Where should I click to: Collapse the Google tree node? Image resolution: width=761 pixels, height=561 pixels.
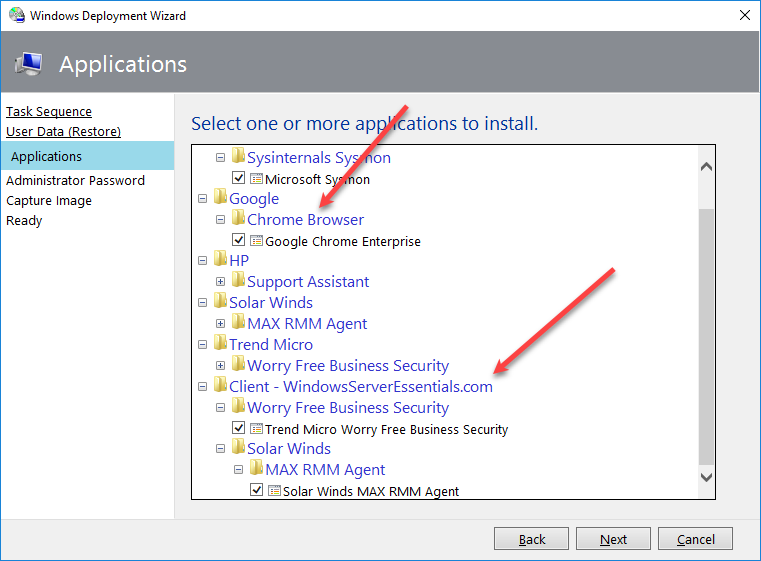tap(203, 199)
